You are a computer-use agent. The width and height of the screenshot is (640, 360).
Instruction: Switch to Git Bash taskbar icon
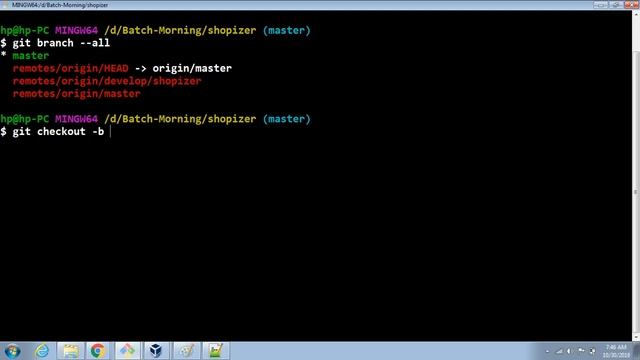click(127, 351)
